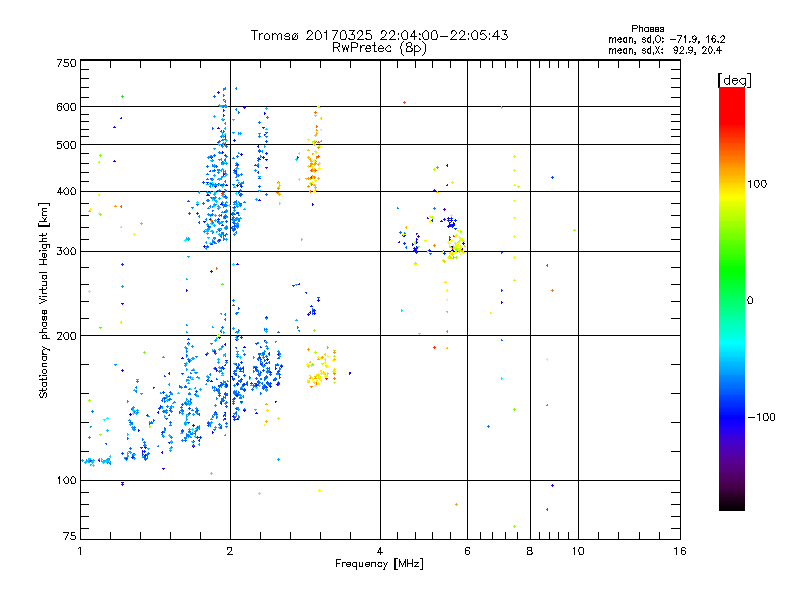The height and width of the screenshot is (600, 800).
Task: Click the 'RwPretec (8p)' subtitle
Action: tap(379, 48)
